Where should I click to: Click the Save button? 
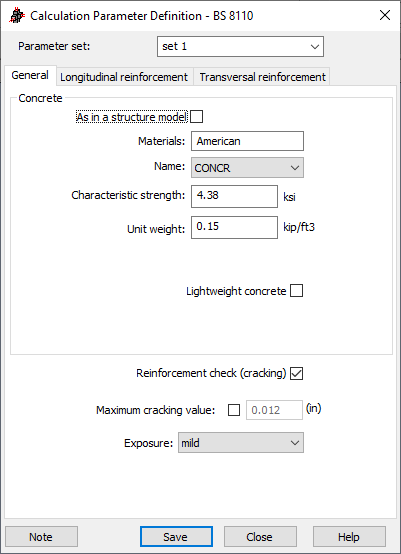click(176, 537)
